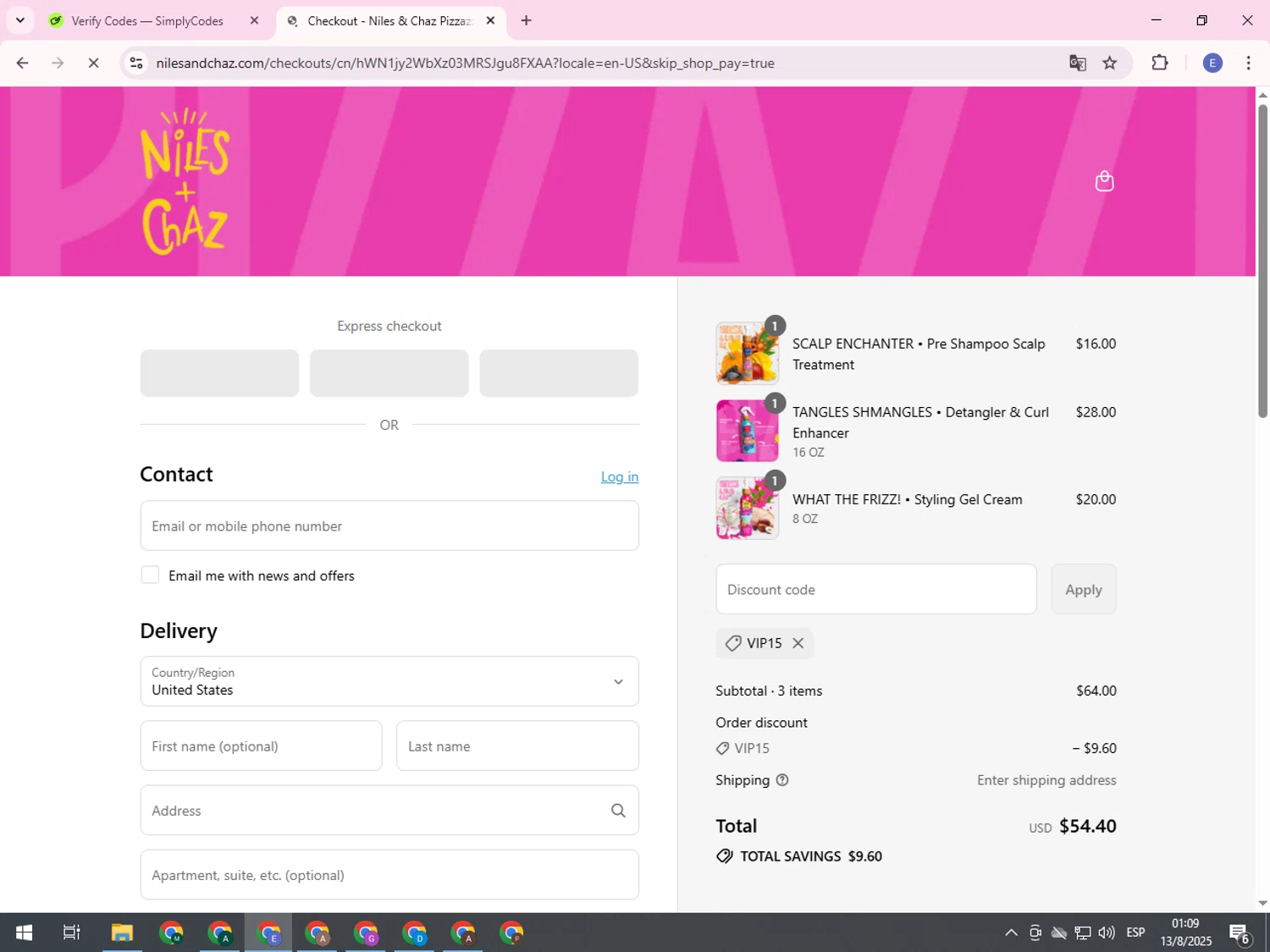Click the address search magnifier icon
Image resolution: width=1270 pixels, height=952 pixels.
(x=618, y=811)
